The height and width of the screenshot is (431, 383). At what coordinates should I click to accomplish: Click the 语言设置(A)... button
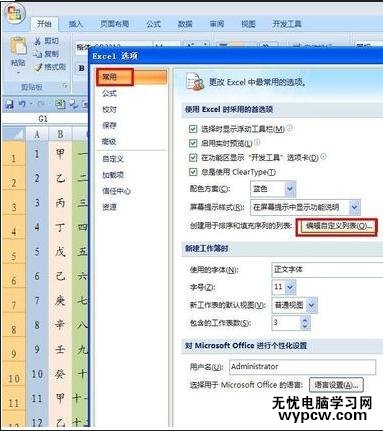pos(336,385)
